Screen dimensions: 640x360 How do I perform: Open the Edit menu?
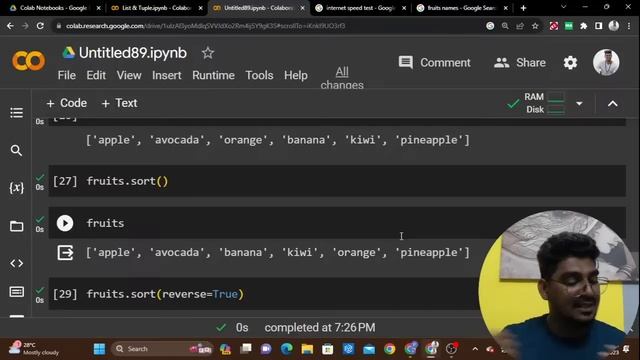(96, 76)
